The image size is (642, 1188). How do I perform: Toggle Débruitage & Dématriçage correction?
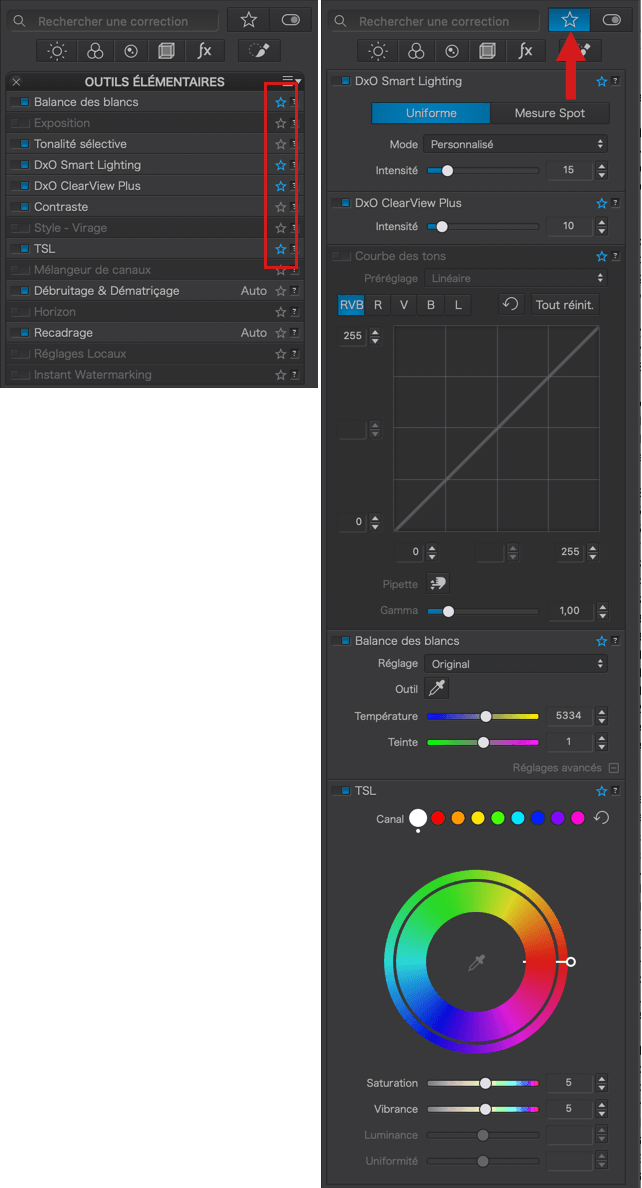tap(20, 291)
